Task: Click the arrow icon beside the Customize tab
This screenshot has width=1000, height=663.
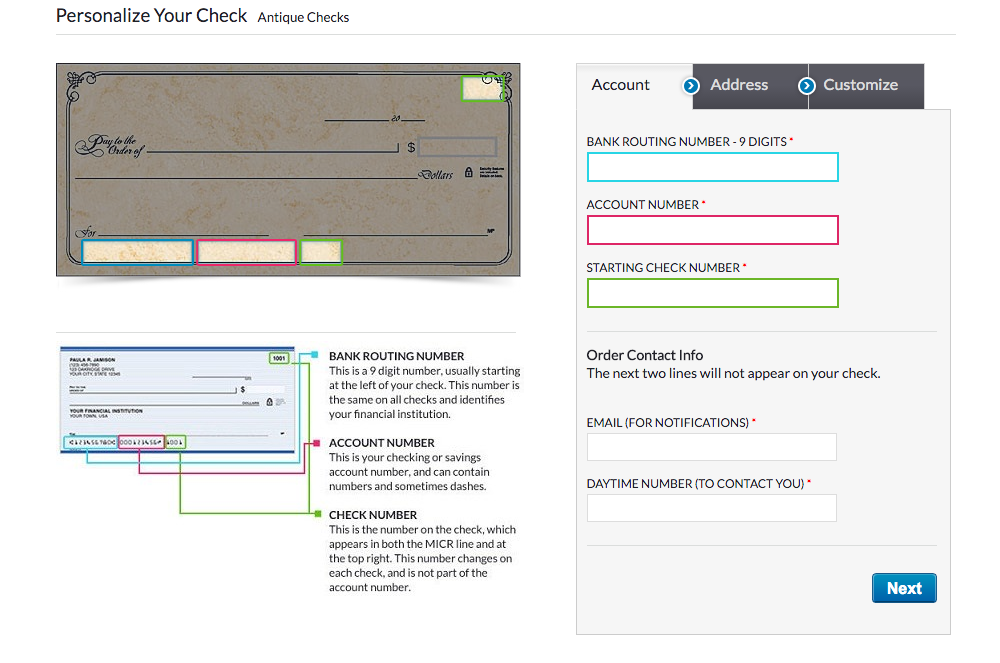Action: 807,86
